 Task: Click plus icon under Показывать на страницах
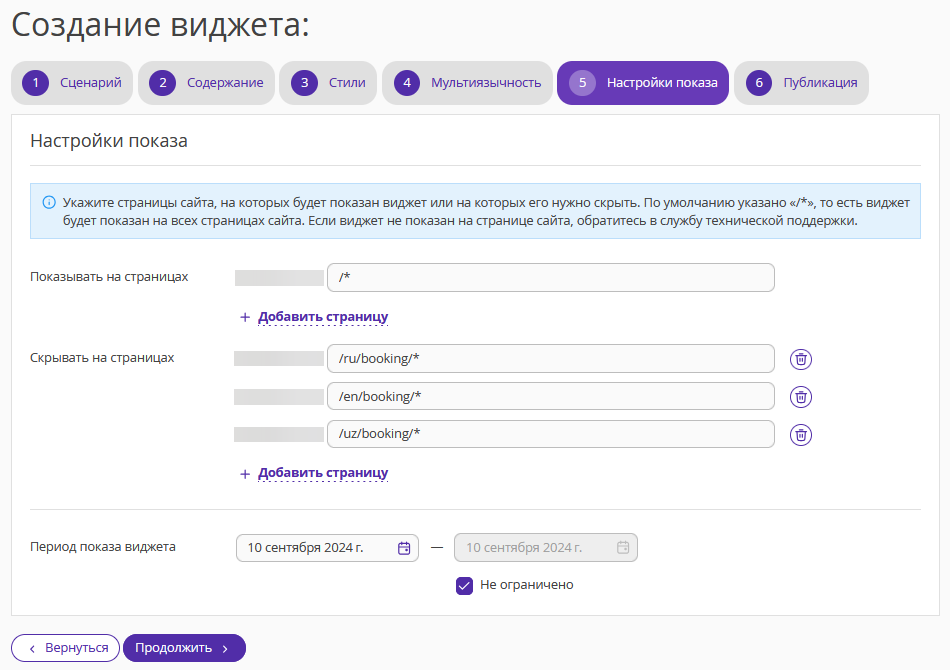(245, 317)
